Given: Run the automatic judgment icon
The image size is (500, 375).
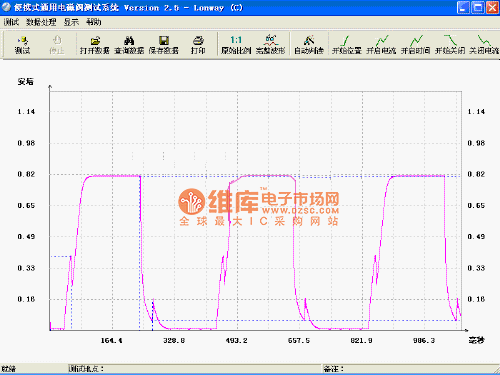Looking at the screenshot, I should [309, 45].
